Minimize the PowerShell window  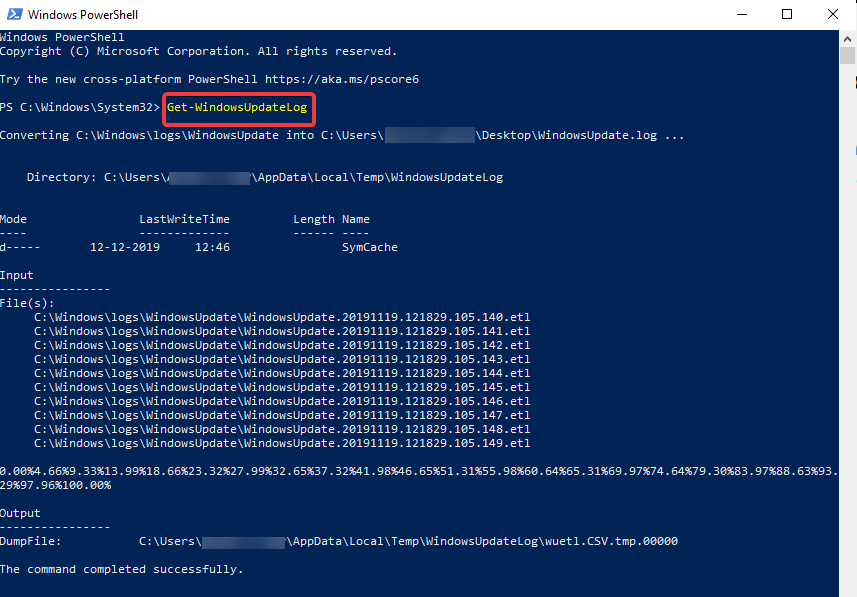click(x=740, y=14)
